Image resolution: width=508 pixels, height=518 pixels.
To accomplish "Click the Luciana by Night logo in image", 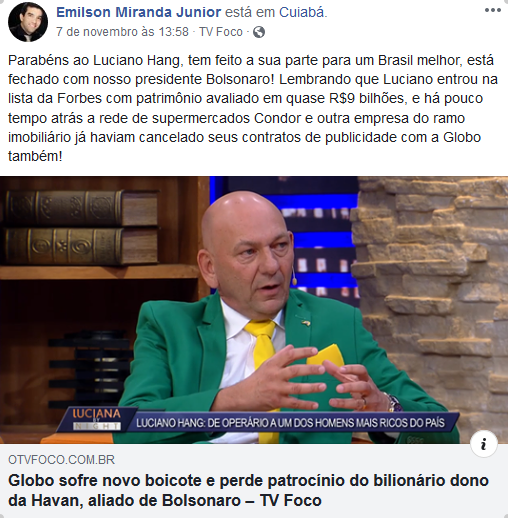I will click(x=97, y=419).
